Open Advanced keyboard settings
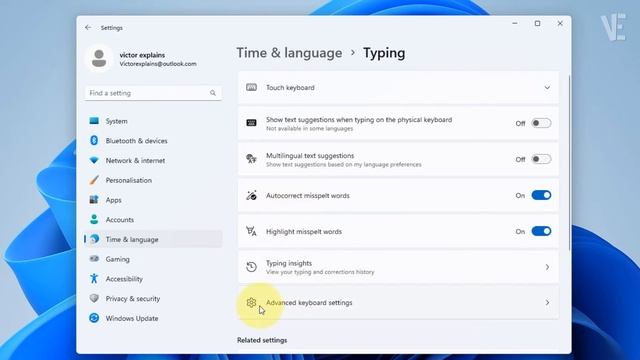 398,302
